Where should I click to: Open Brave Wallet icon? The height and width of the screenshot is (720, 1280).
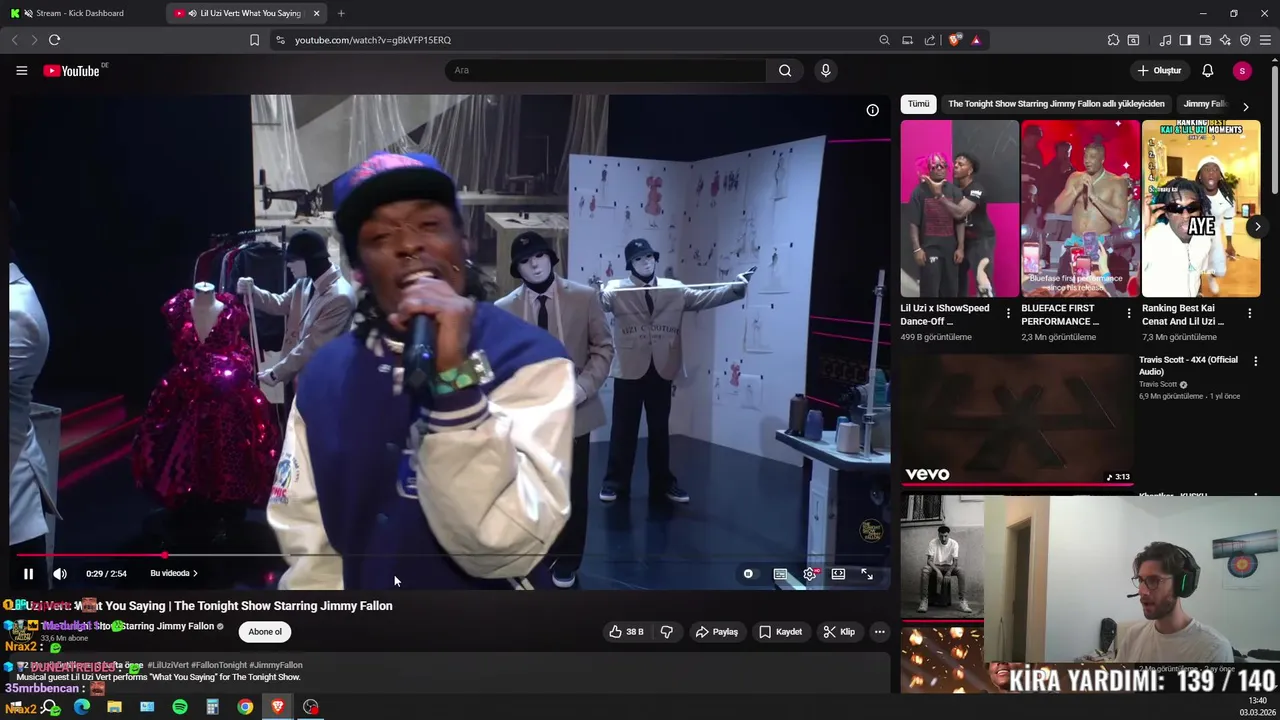(x=1205, y=40)
